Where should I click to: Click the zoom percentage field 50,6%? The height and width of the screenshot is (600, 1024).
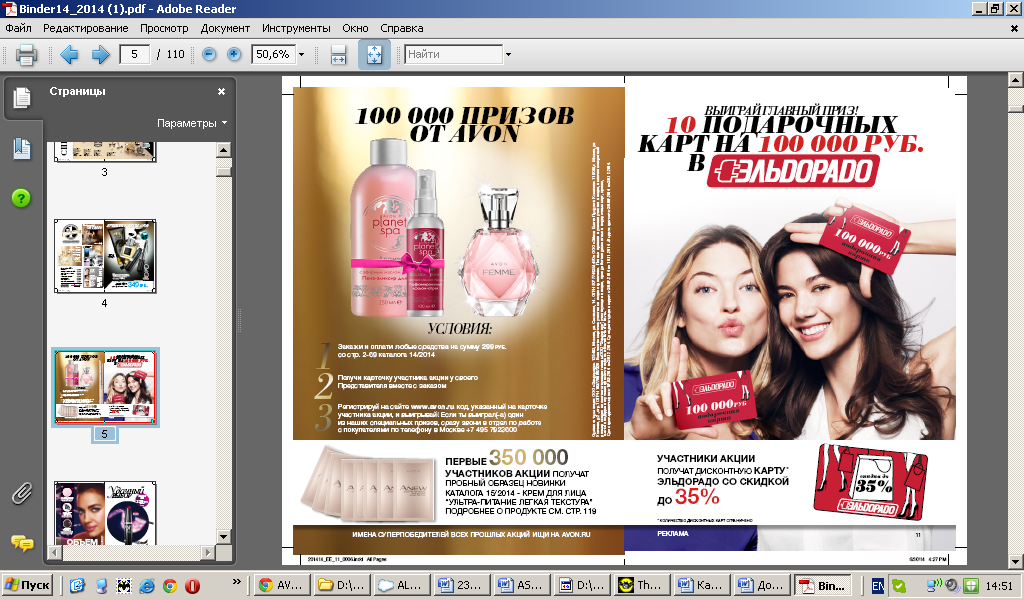[x=273, y=54]
